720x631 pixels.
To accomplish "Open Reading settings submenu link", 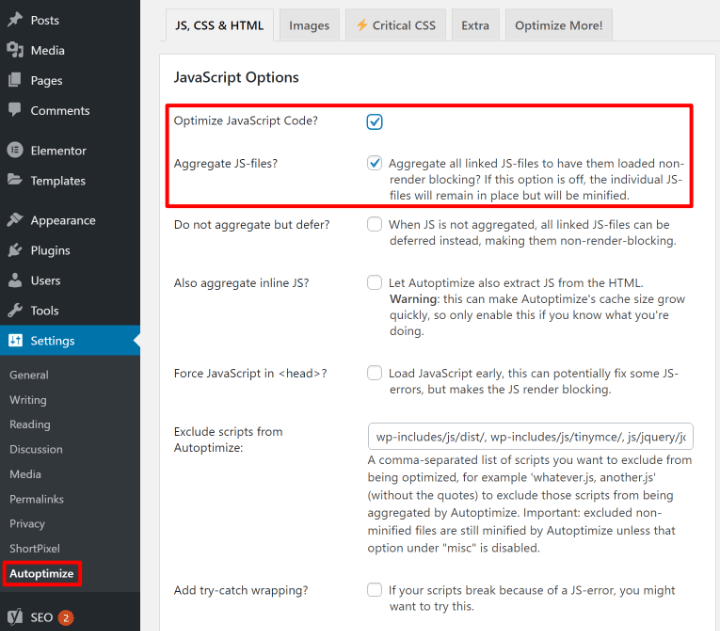I will [30, 424].
